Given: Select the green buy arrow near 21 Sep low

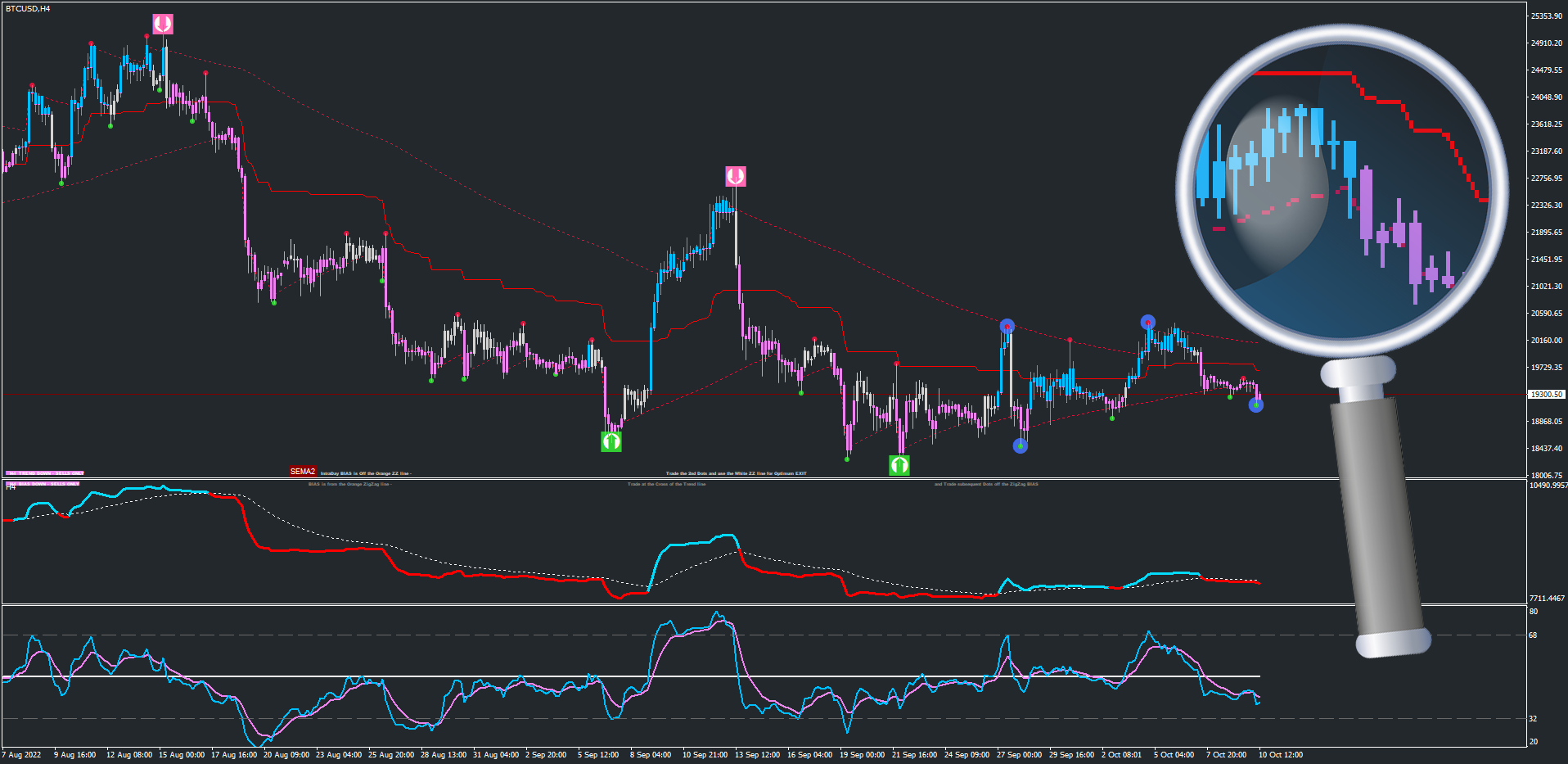Looking at the screenshot, I should point(899,466).
